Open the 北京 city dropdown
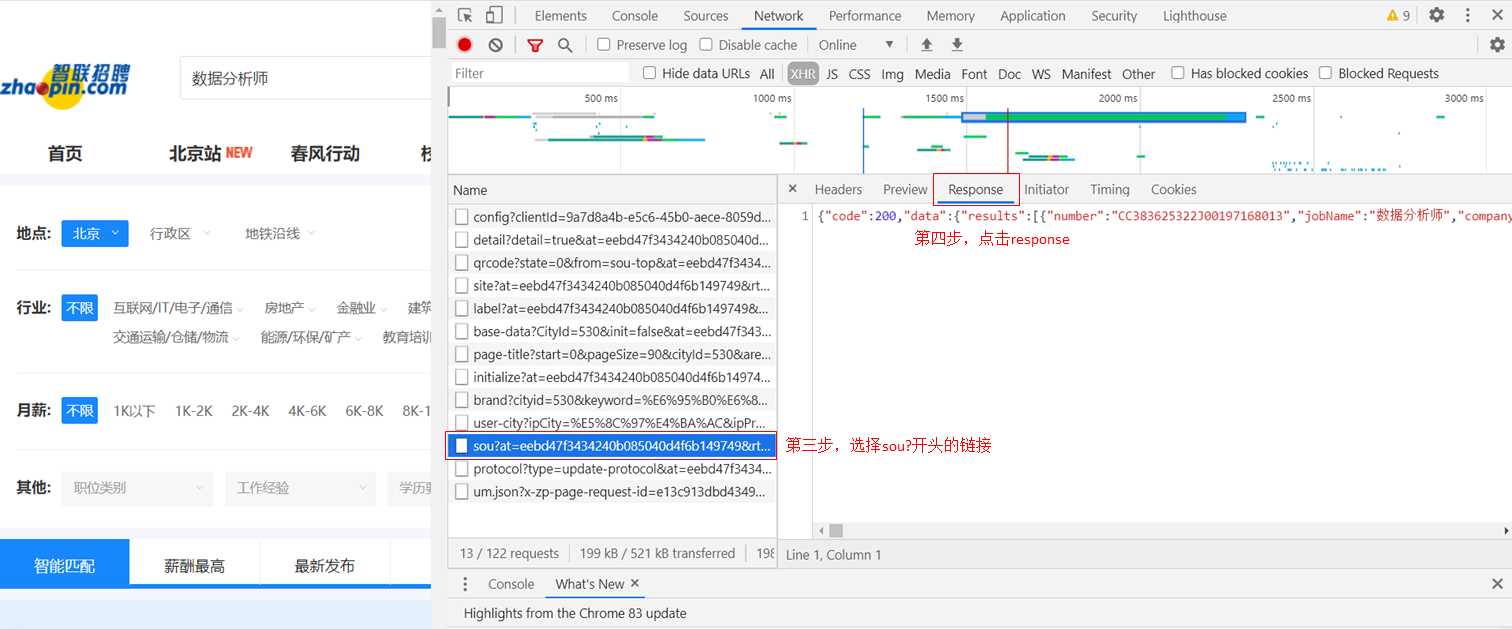Image resolution: width=1512 pixels, height=629 pixels. [94, 233]
